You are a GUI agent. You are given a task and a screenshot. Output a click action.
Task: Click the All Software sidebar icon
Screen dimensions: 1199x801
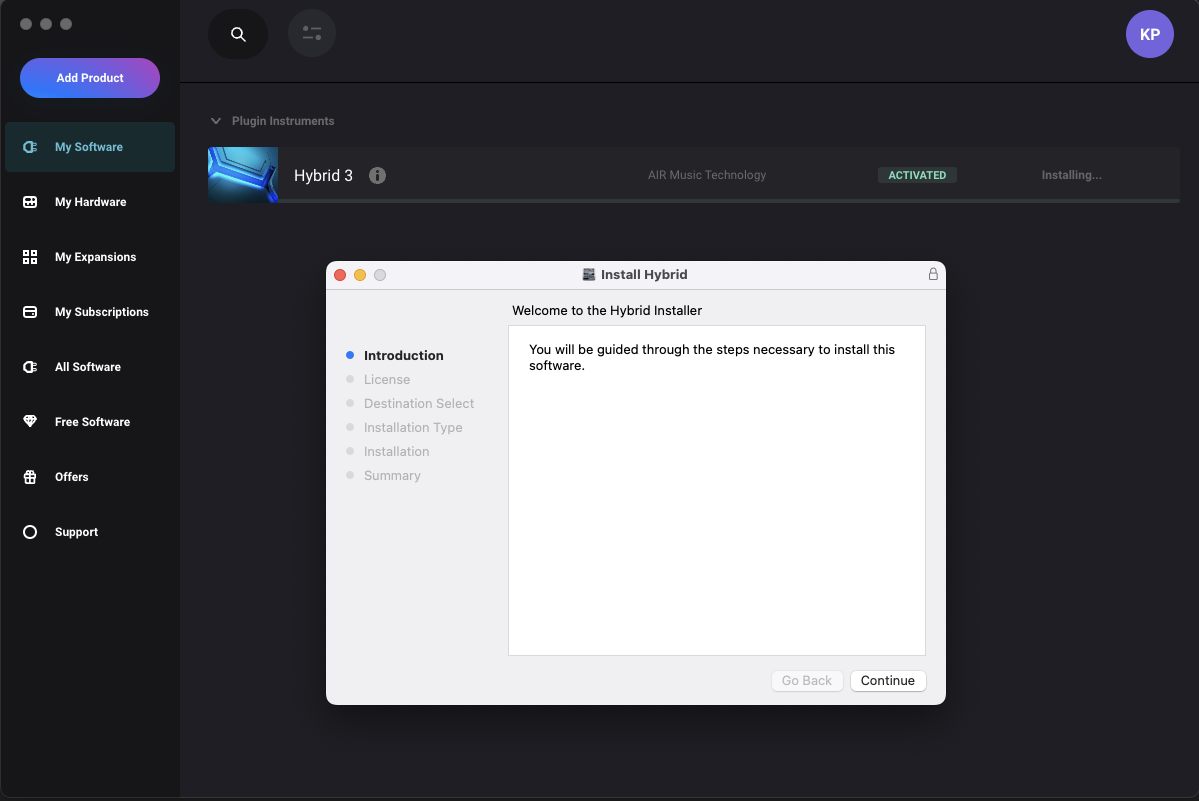point(30,367)
